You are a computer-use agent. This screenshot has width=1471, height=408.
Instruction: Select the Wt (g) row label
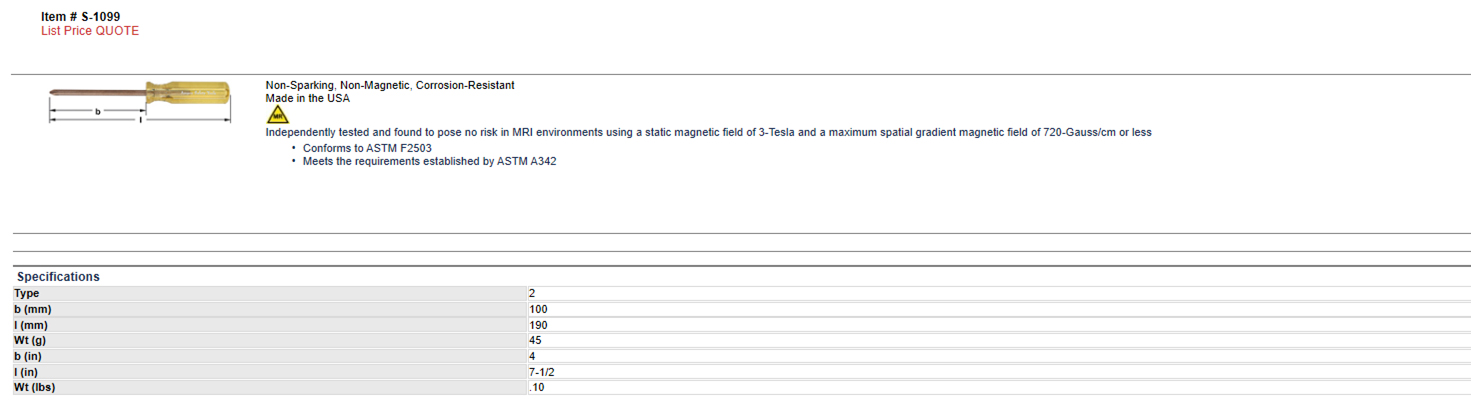(x=31, y=340)
